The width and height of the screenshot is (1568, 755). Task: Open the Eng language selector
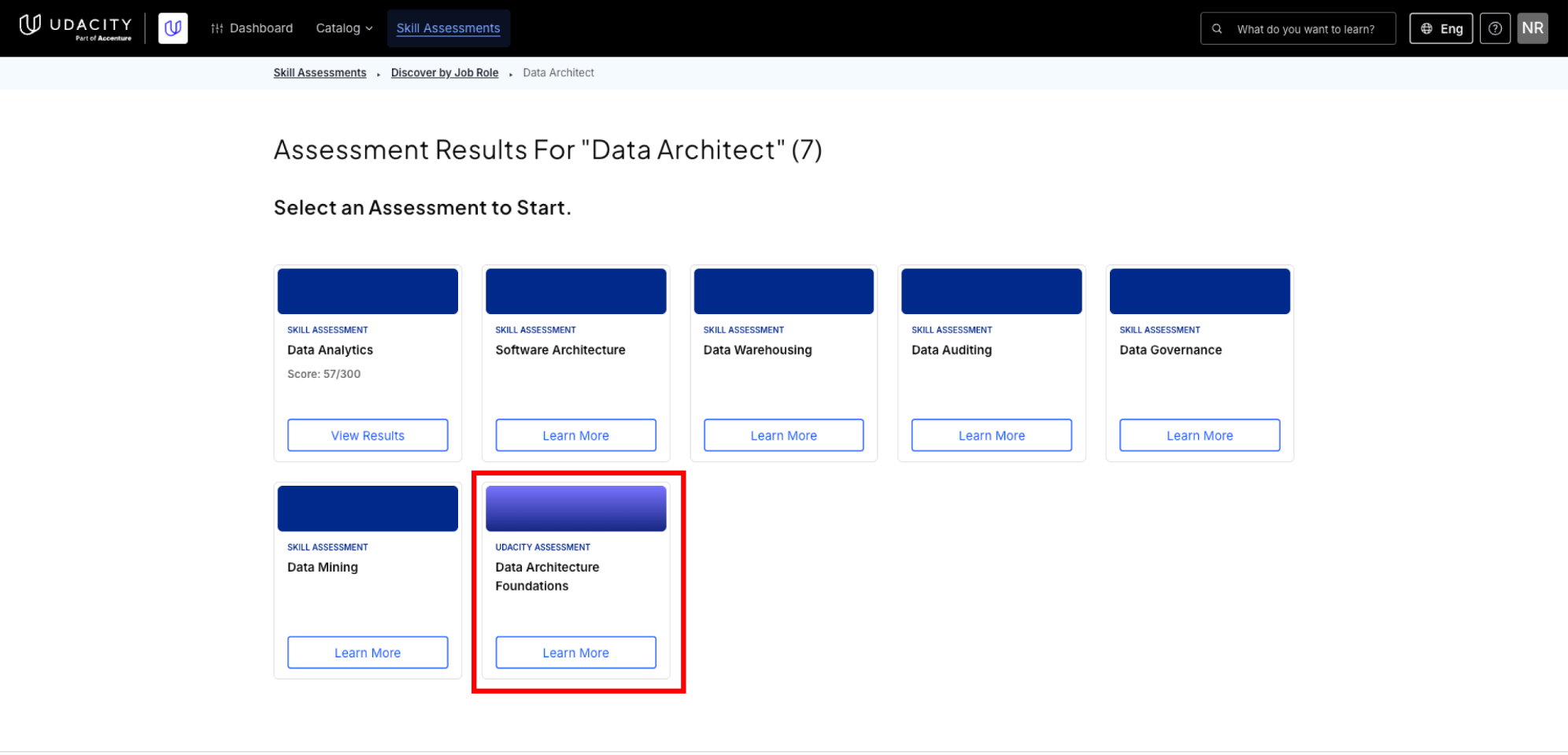click(x=1440, y=28)
